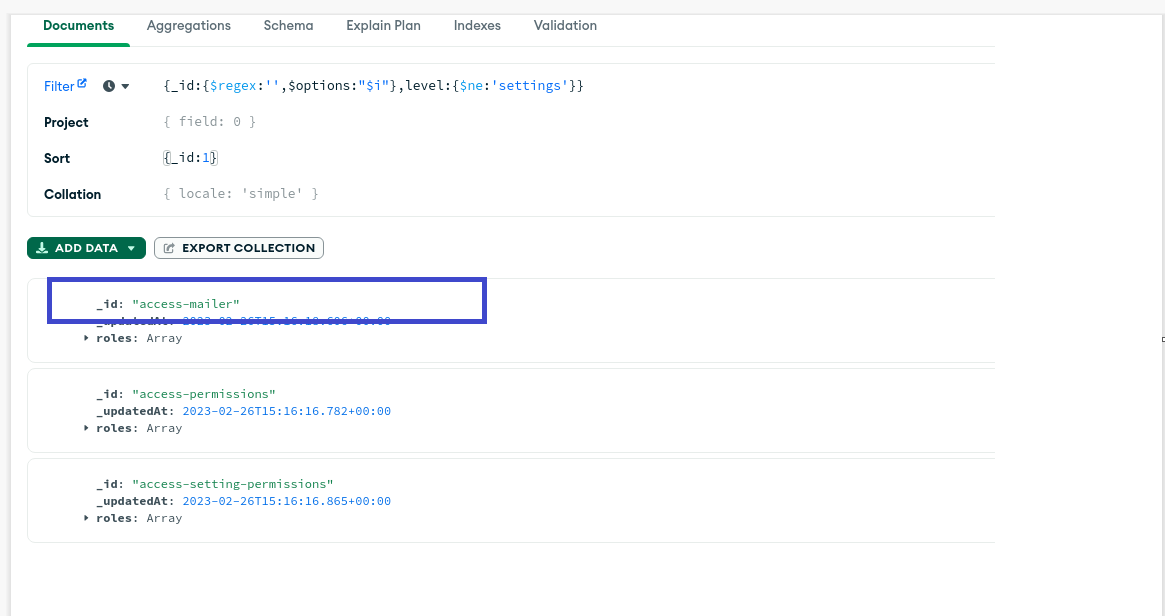Click inside the Sort input field
The image size is (1165, 616).
click(300, 157)
